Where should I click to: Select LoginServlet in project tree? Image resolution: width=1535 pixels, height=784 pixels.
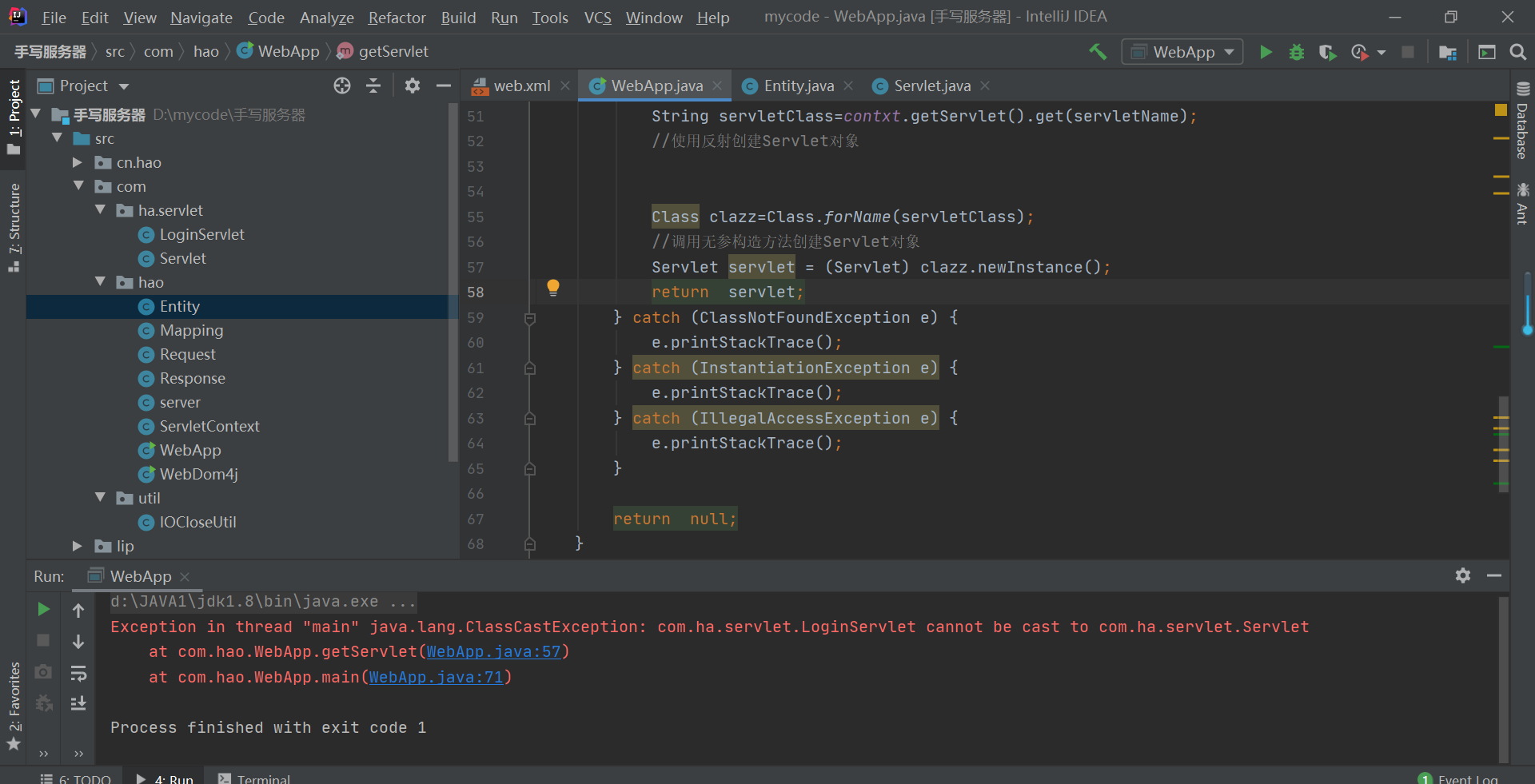201,234
